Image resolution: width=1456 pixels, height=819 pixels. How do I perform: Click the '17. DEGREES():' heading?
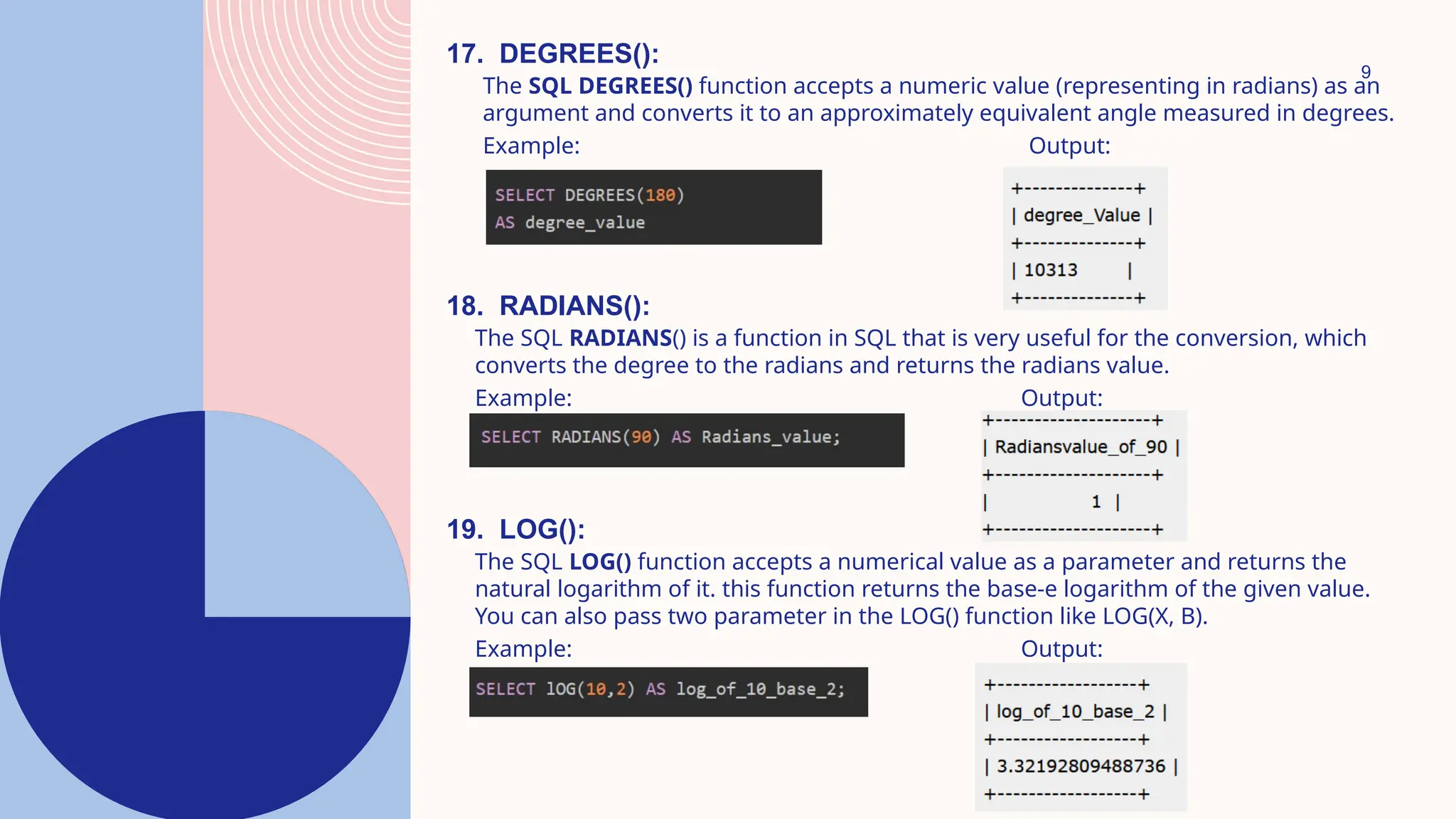552,54
